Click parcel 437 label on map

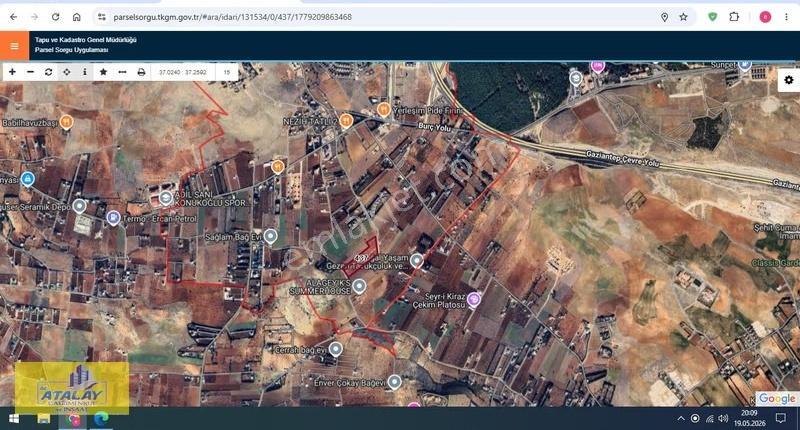tap(361, 258)
